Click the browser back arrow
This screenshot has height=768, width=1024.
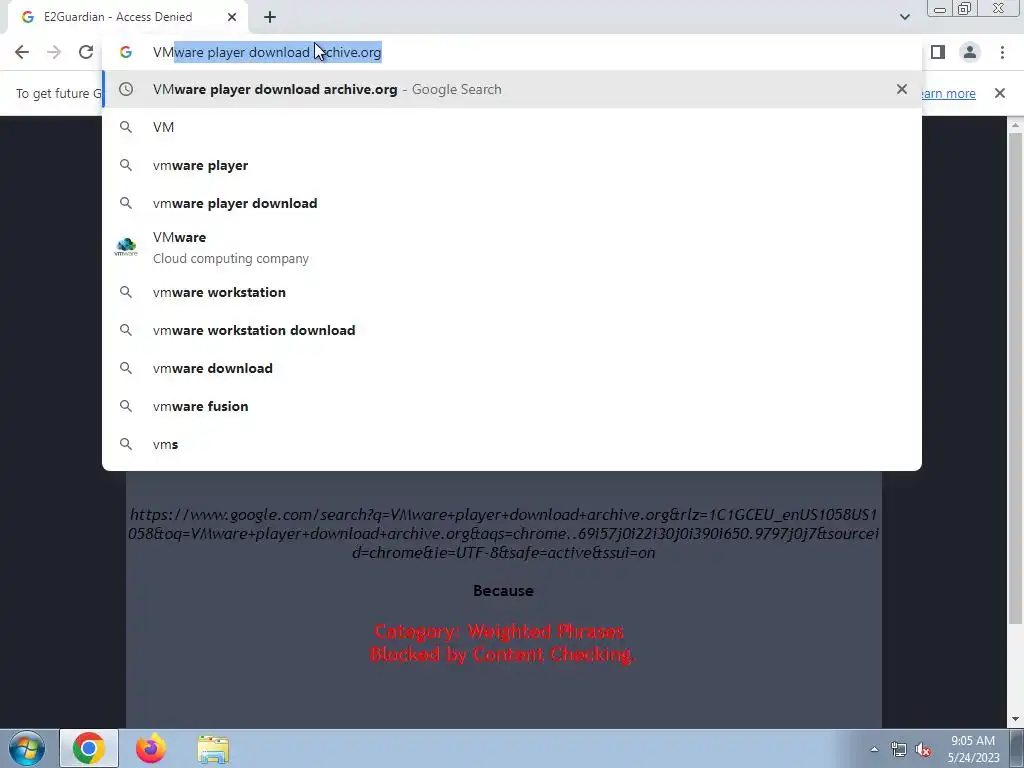(22, 52)
